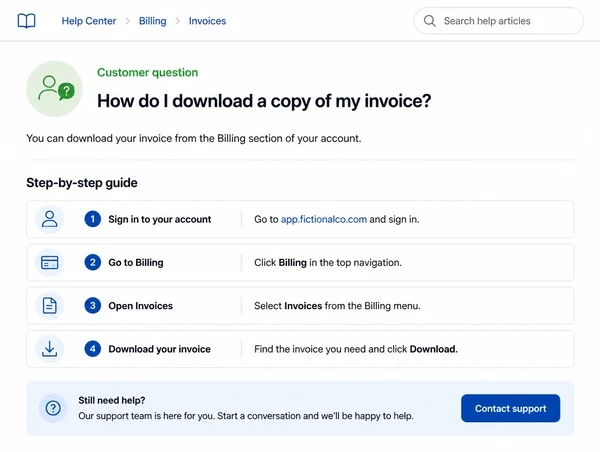Image resolution: width=600 pixels, height=452 pixels.
Task: Click the intro sentence about Billing section
Action: coord(194,138)
